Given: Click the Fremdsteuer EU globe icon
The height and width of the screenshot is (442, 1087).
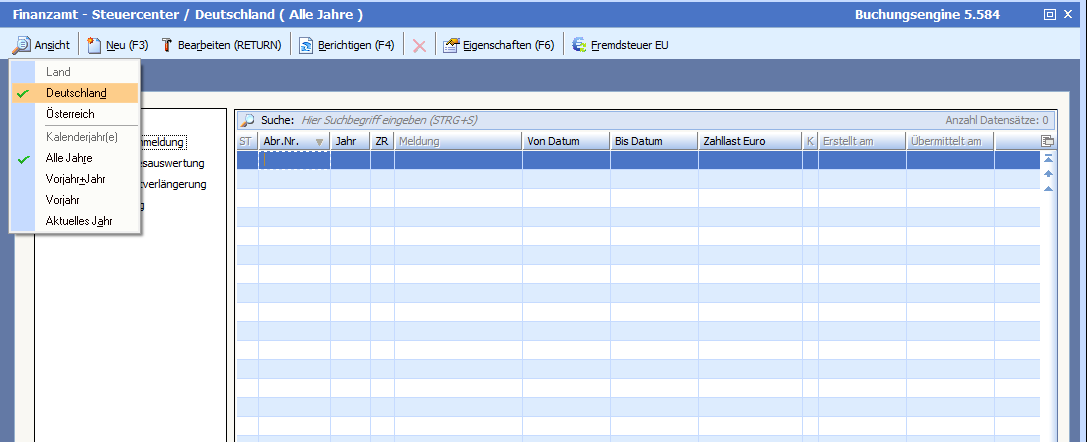Looking at the screenshot, I should [x=579, y=45].
